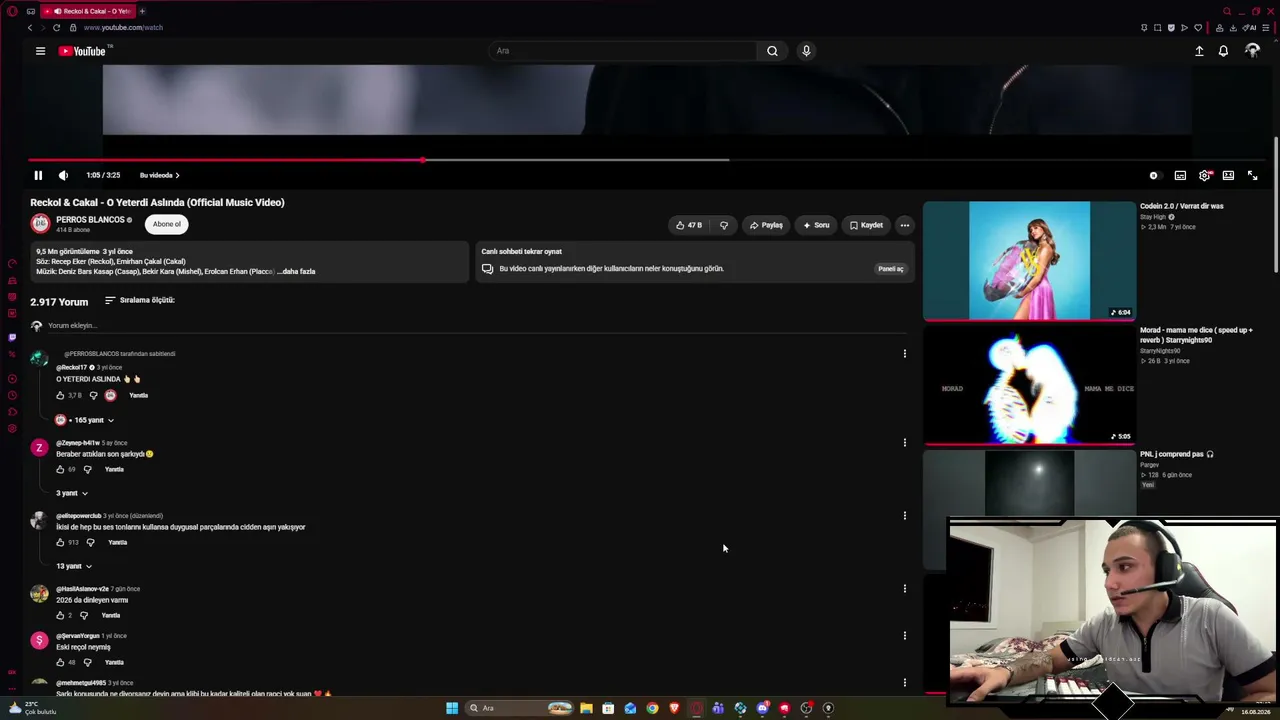Pause the video
Viewport: 1280px width, 720px height.
(x=38, y=175)
